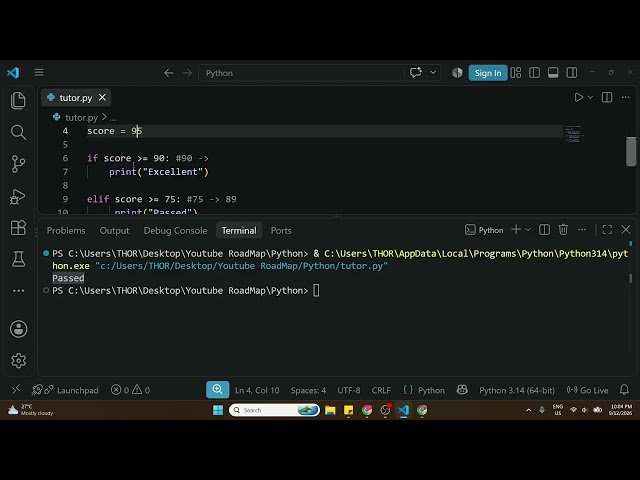640x480 pixels.
Task: Change line ending via CRLF
Action: [381, 391]
